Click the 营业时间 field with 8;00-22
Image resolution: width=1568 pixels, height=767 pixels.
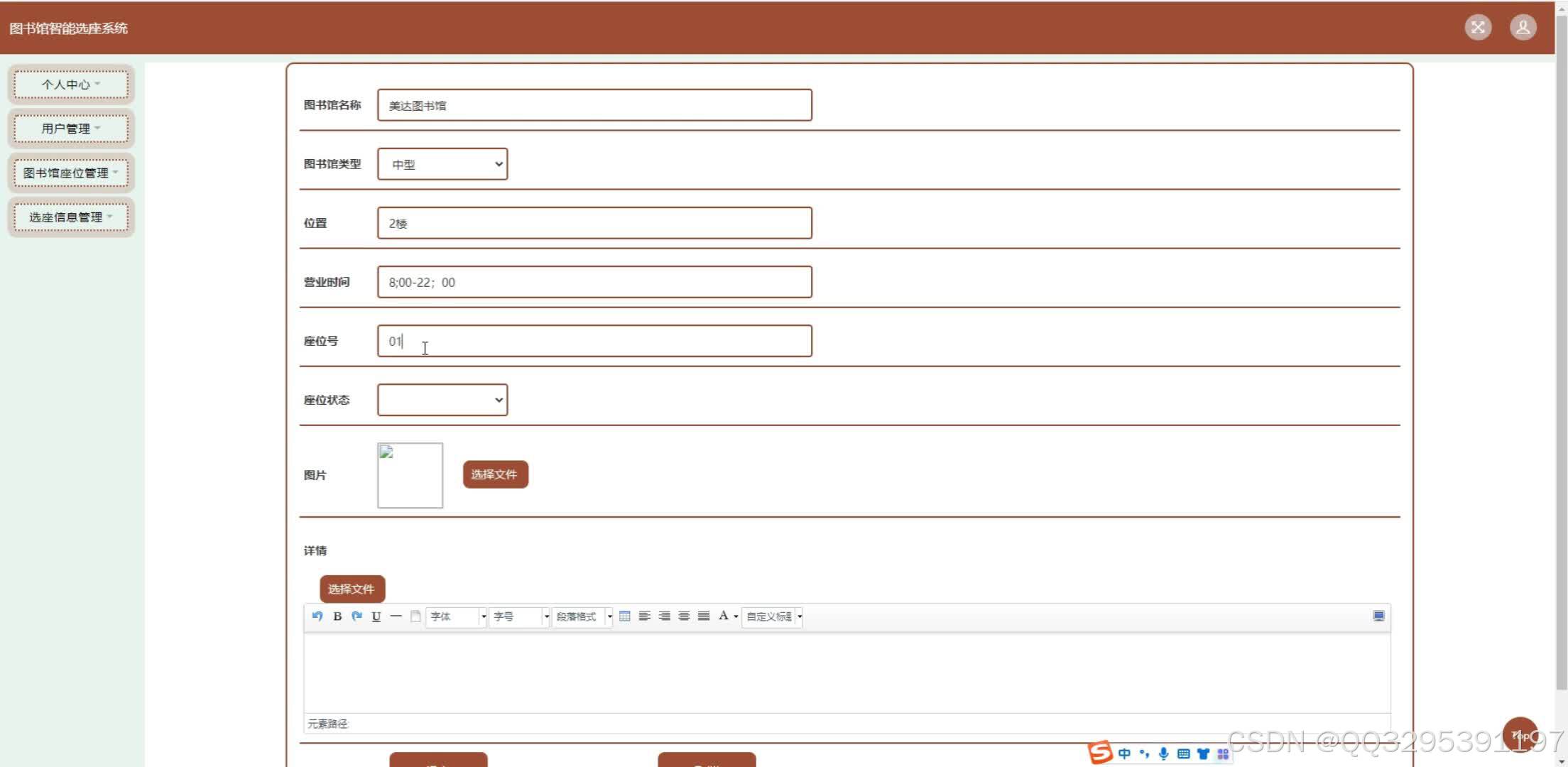[x=594, y=282]
